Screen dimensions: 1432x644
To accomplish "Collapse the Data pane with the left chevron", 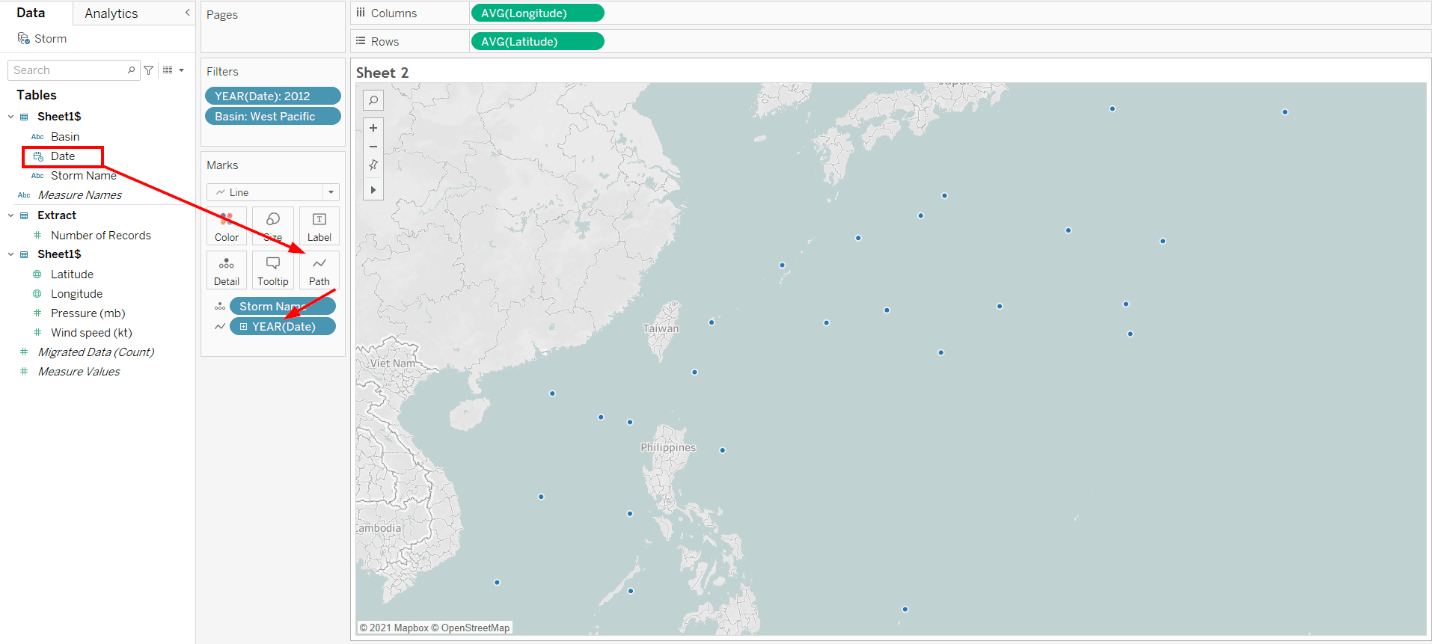I will (x=186, y=13).
